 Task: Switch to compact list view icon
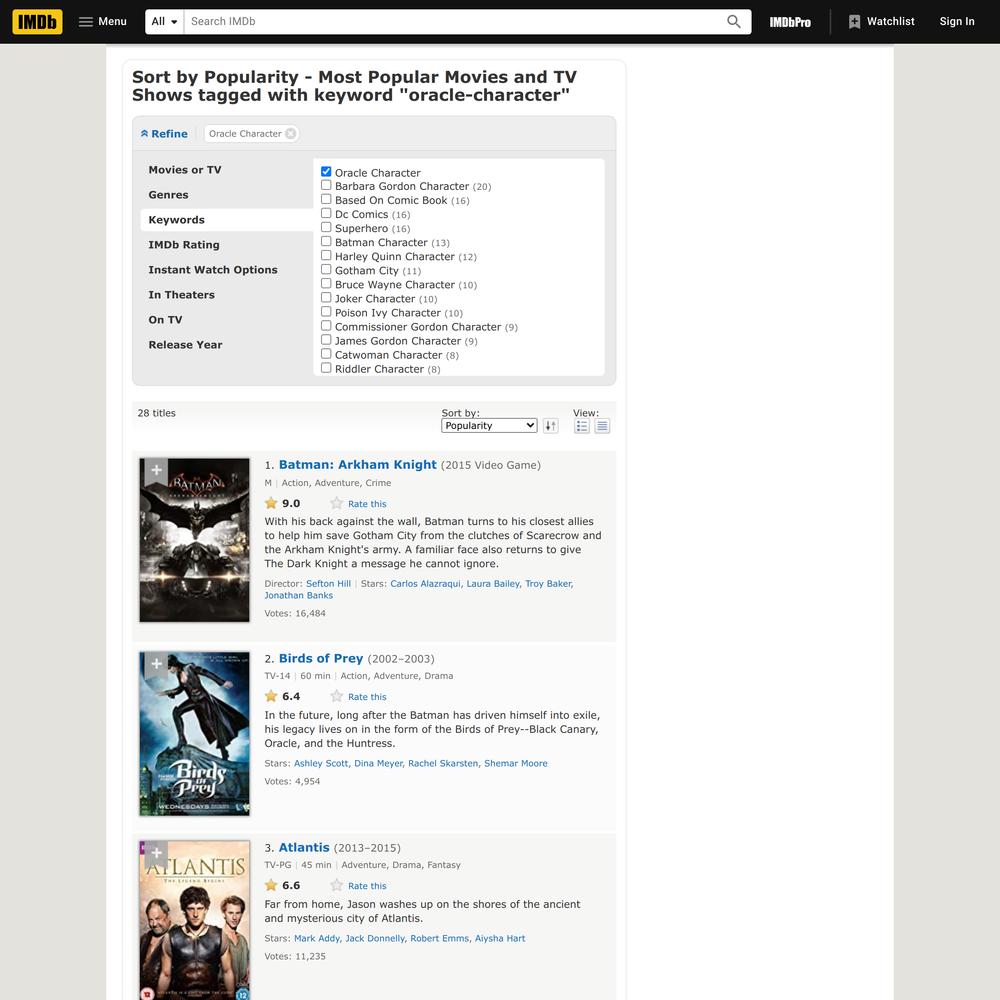[602, 425]
